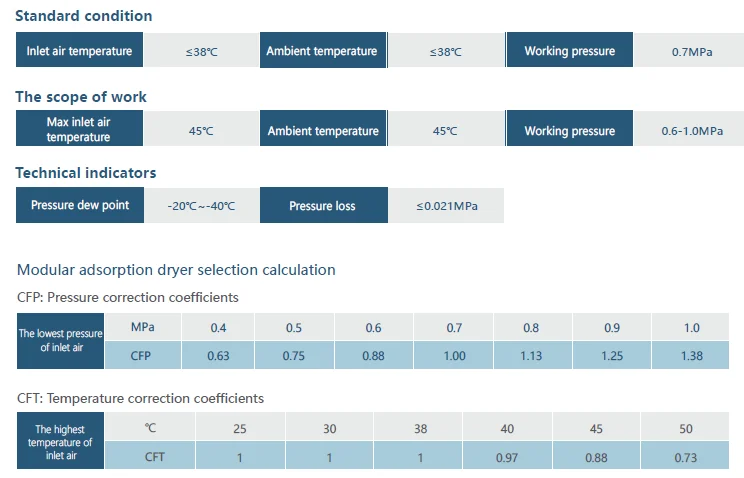Click the -20℃~-40℃ dew point value
744x478 pixels.
[x=201, y=206]
